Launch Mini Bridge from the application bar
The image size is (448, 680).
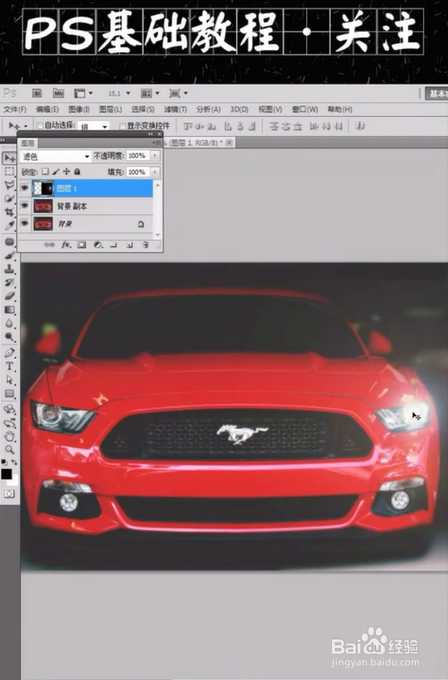[58, 93]
